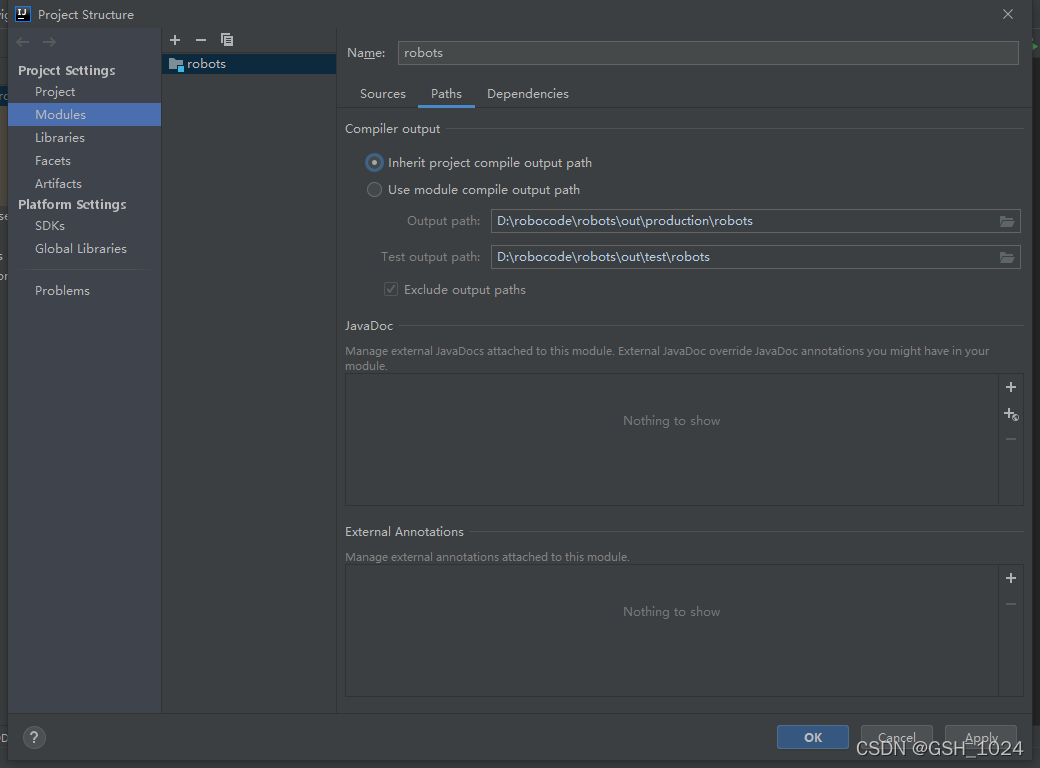Select Inherit project compile output path
Image resolution: width=1040 pixels, height=768 pixels.
[375, 162]
